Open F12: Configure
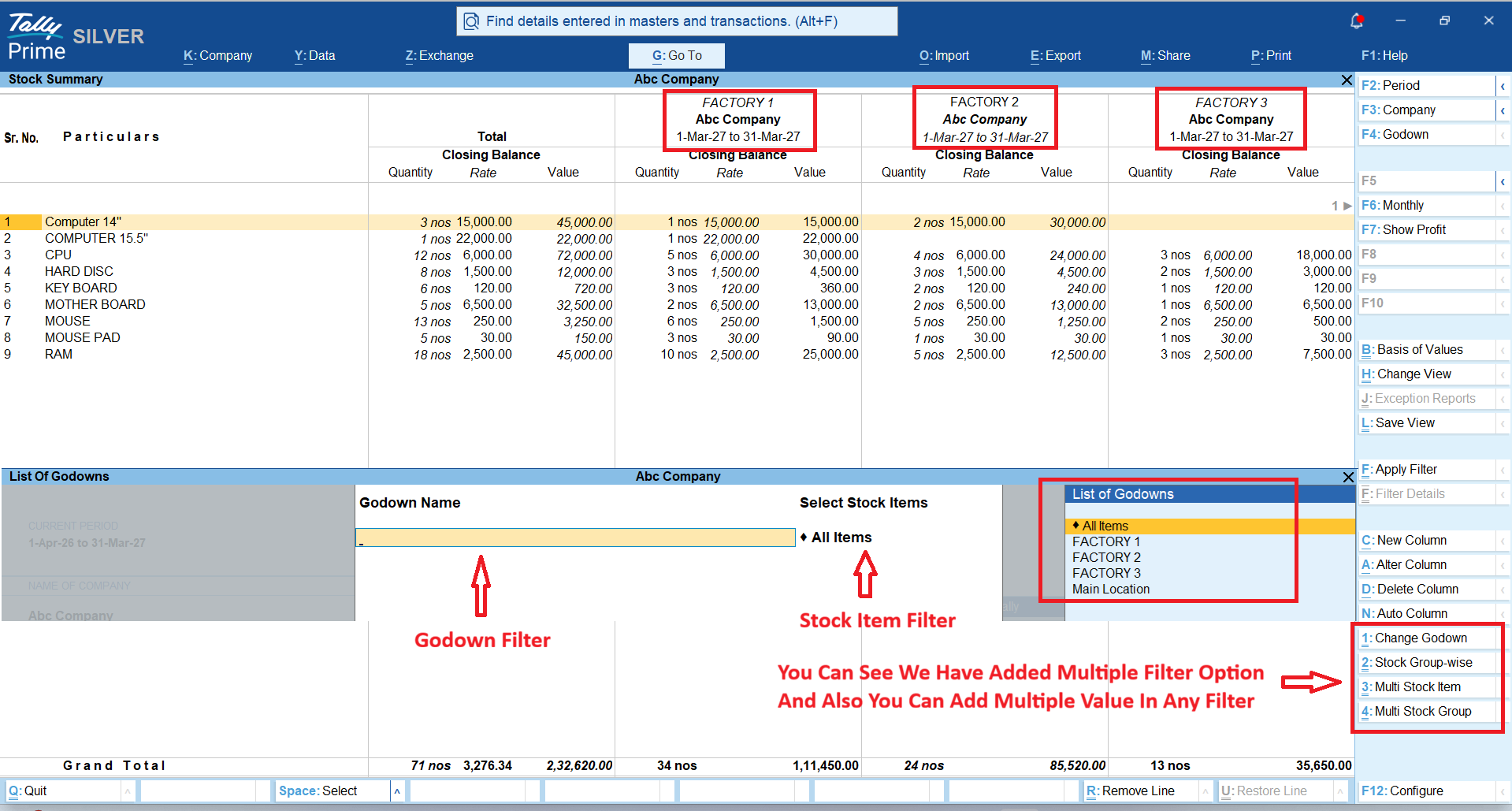Screen dimensions: 1512x811 (x=1426, y=791)
